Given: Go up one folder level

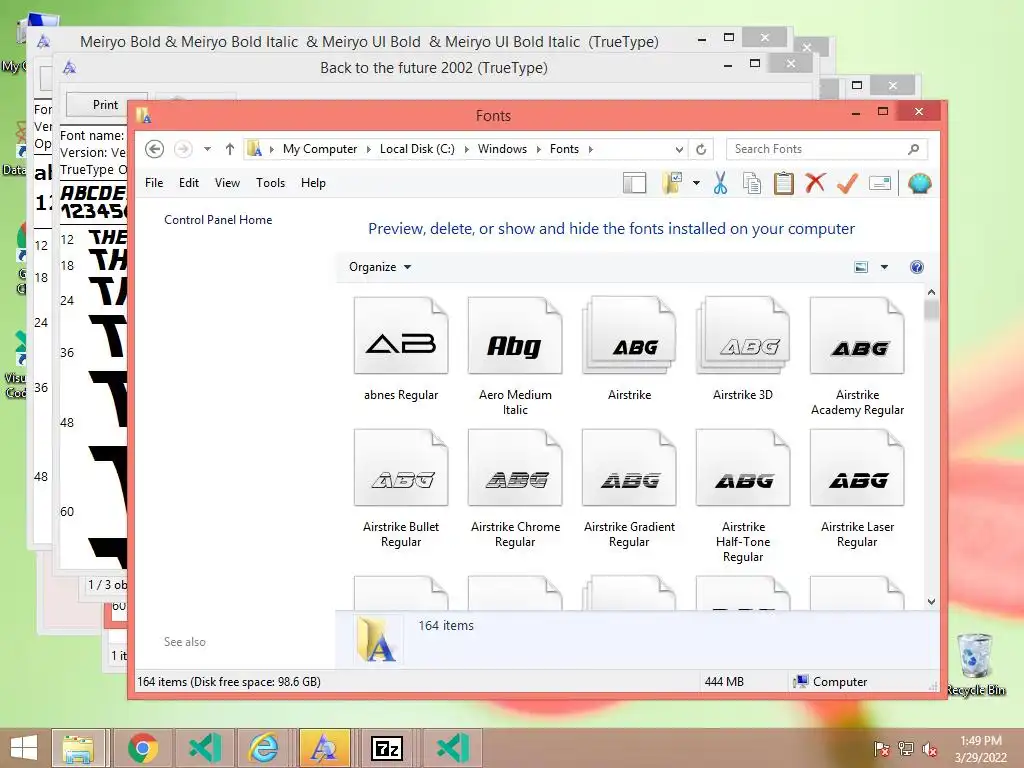Looking at the screenshot, I should click(230, 149).
